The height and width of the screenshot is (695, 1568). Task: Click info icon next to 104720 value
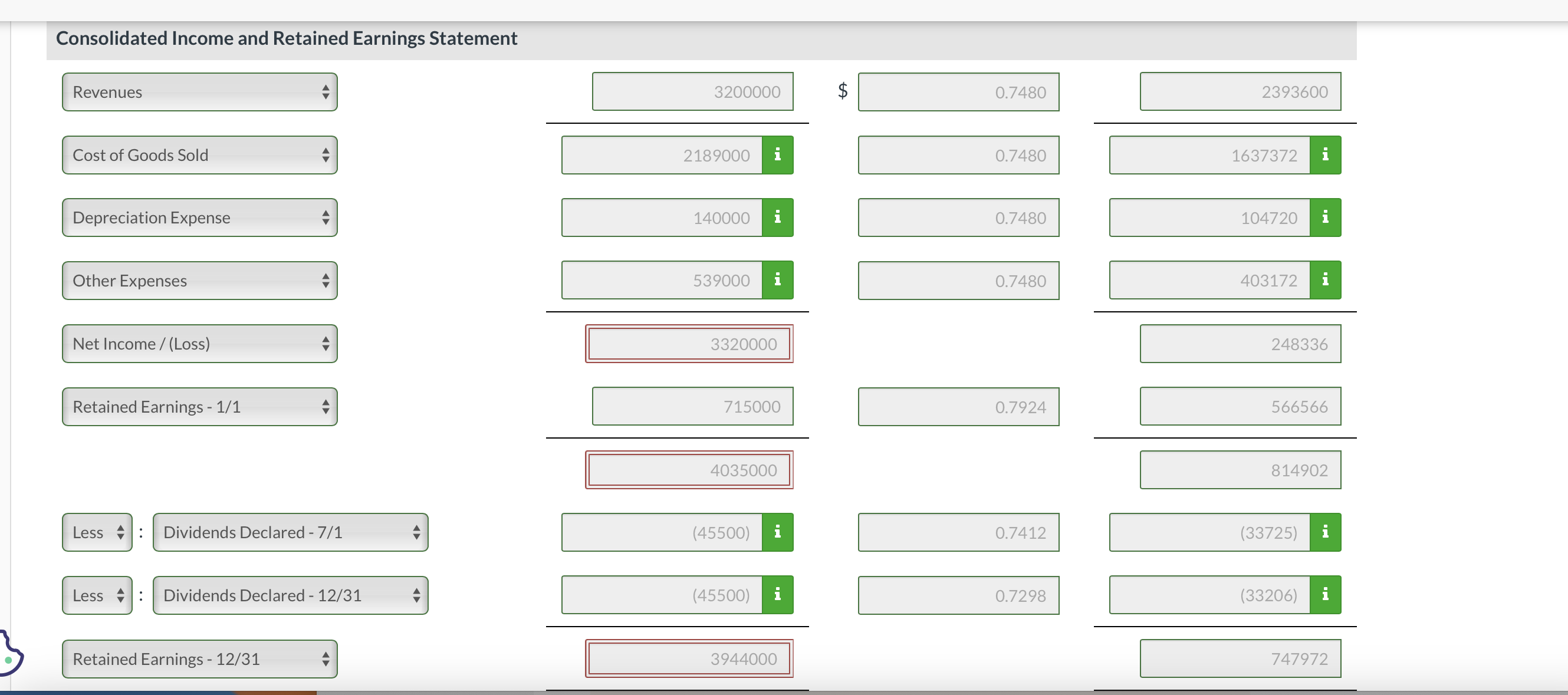pos(1325,218)
